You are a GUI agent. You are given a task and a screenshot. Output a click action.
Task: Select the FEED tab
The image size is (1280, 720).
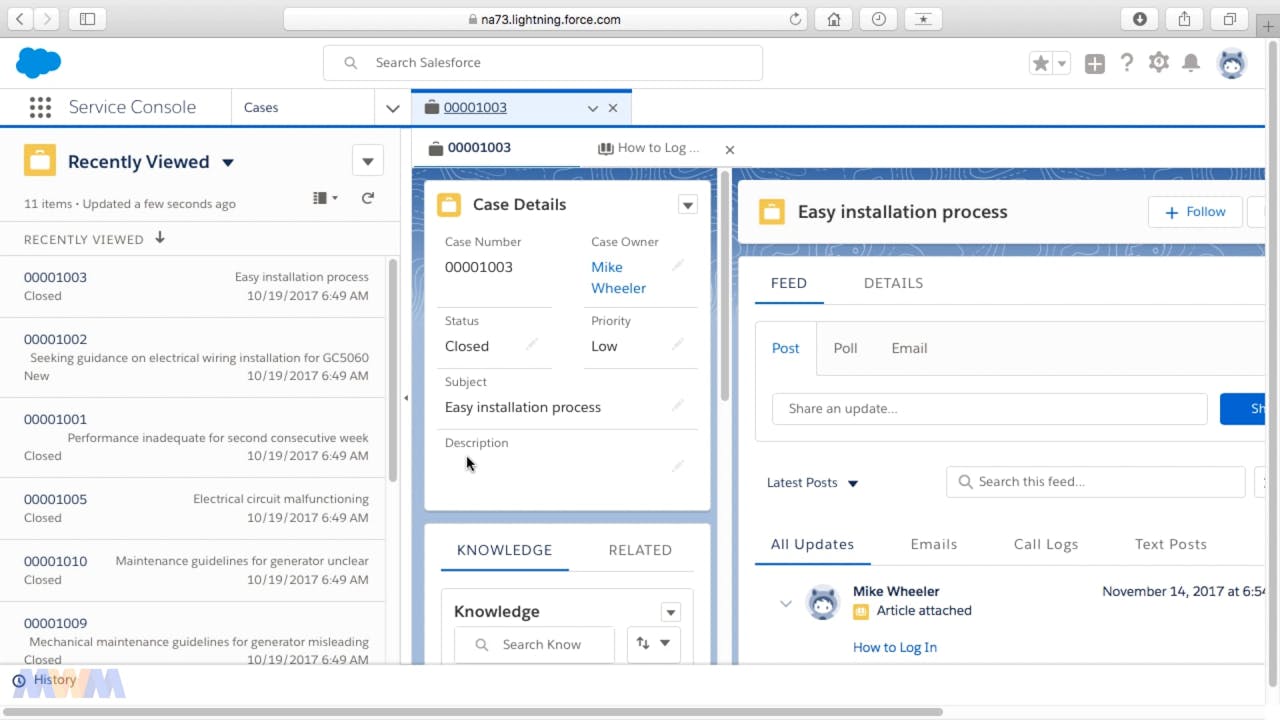789,283
